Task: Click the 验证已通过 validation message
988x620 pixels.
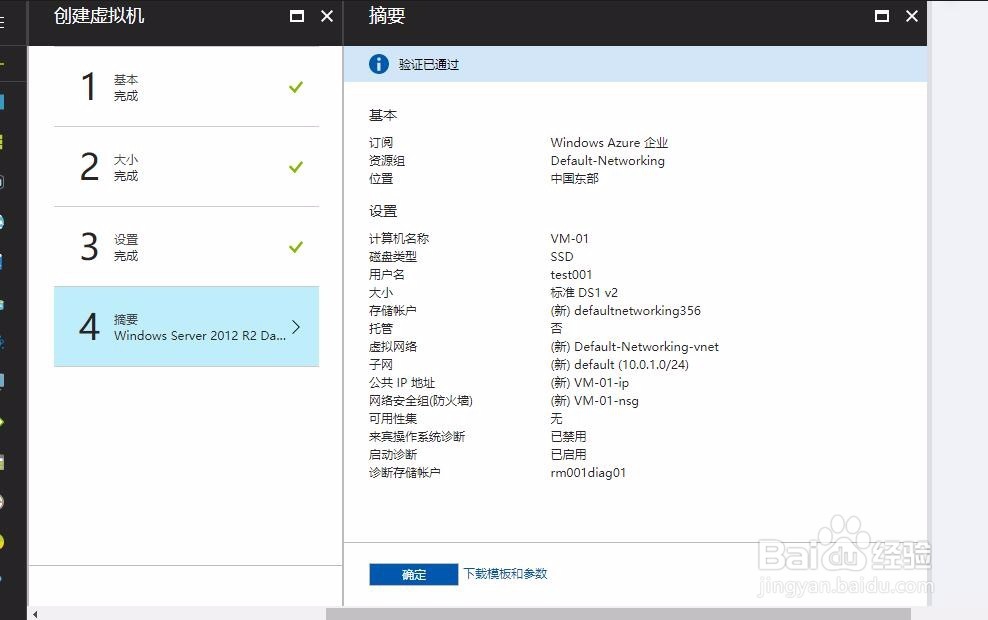Action: point(428,64)
